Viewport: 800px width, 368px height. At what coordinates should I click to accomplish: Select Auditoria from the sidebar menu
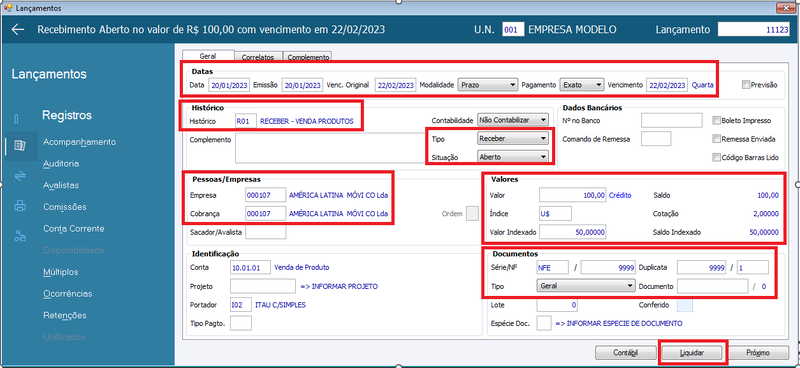61,164
